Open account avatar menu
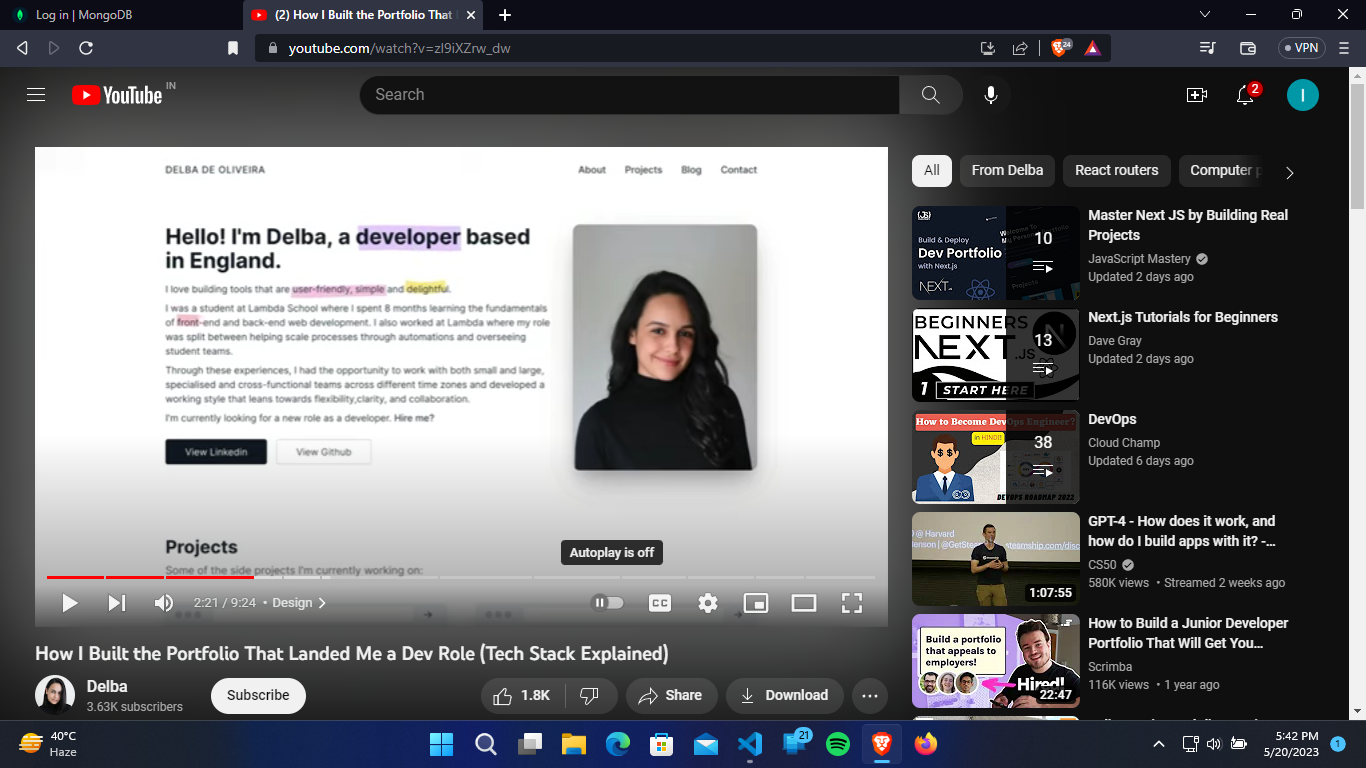This screenshot has width=1366, height=768. tap(1302, 95)
